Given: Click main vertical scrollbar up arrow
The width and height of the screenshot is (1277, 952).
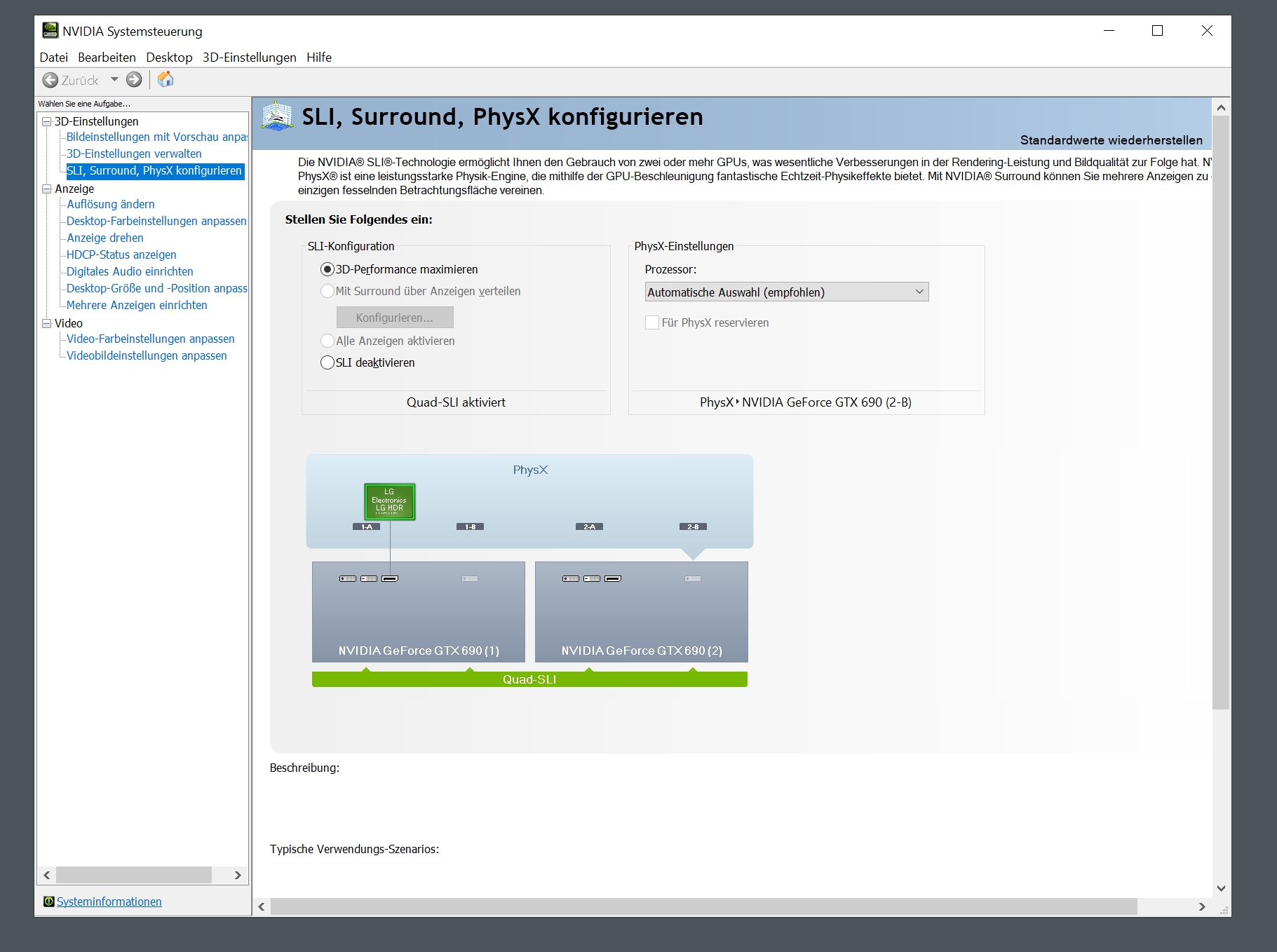Looking at the screenshot, I should pyautogui.click(x=1221, y=108).
